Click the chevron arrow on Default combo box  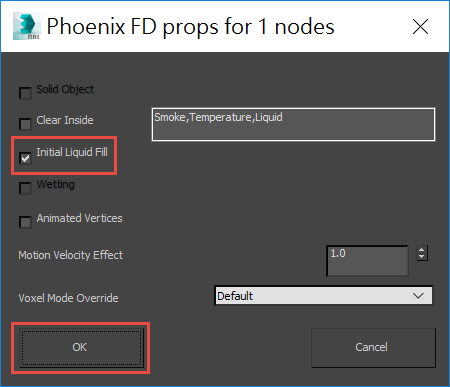[x=418, y=296]
